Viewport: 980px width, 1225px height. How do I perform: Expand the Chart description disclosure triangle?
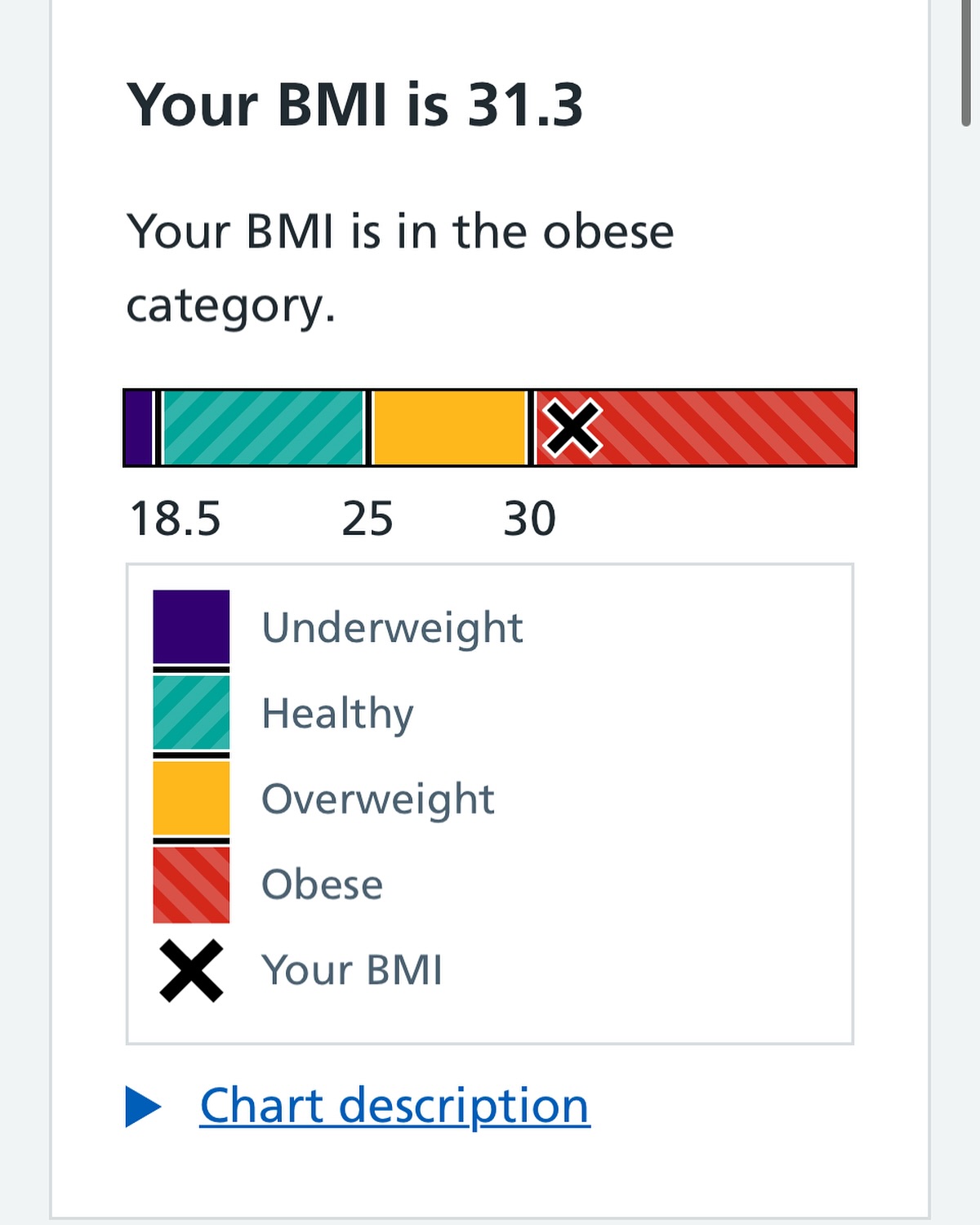(143, 1107)
